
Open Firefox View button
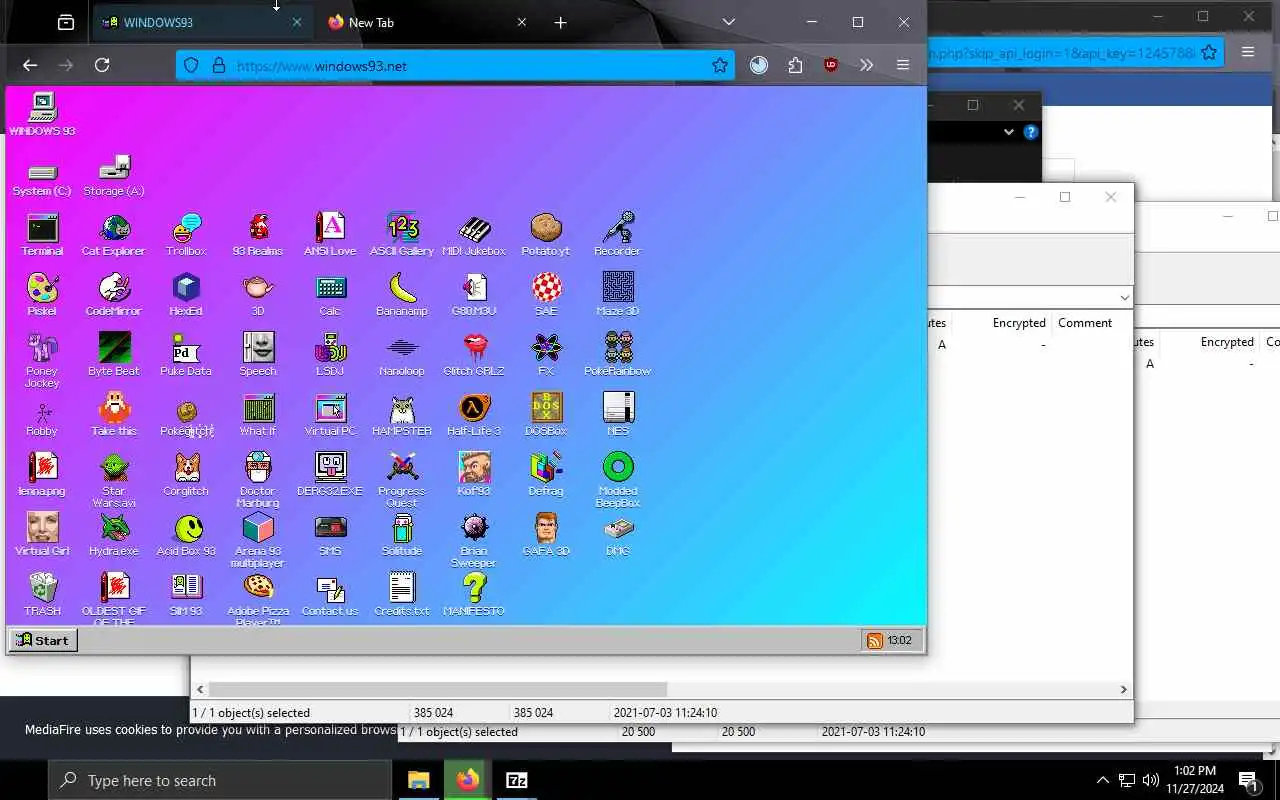66,22
